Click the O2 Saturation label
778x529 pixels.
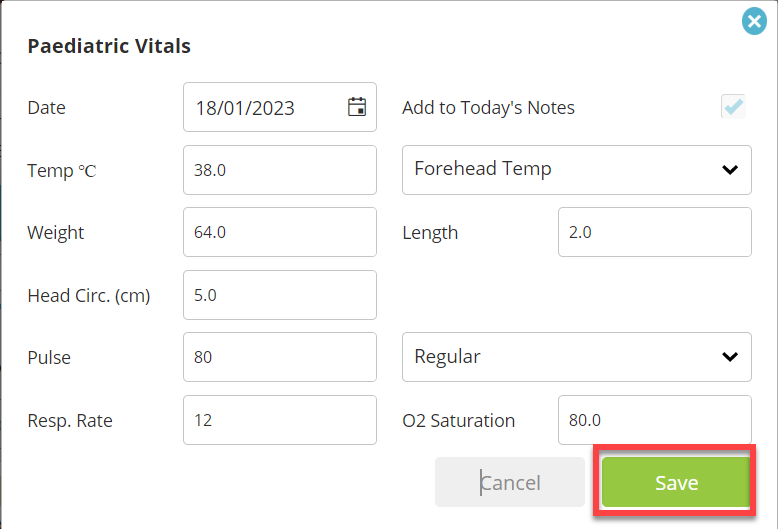coord(458,420)
